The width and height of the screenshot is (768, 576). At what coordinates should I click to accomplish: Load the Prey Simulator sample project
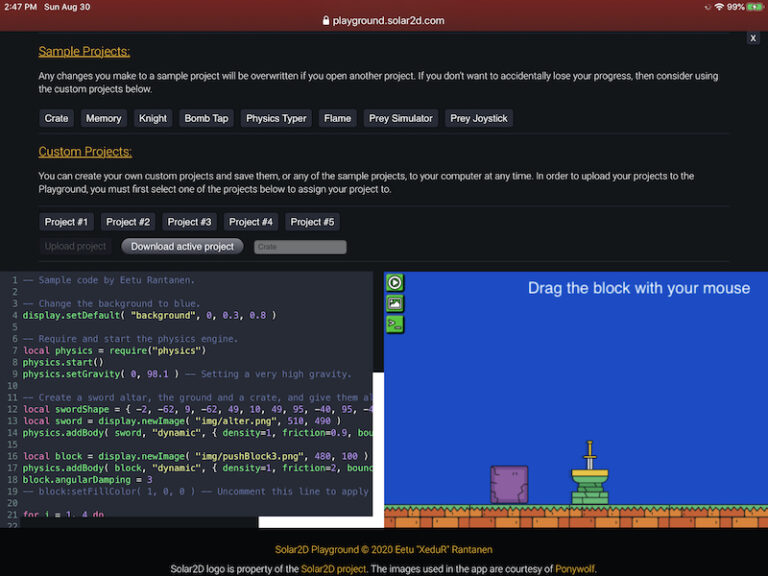coord(401,118)
